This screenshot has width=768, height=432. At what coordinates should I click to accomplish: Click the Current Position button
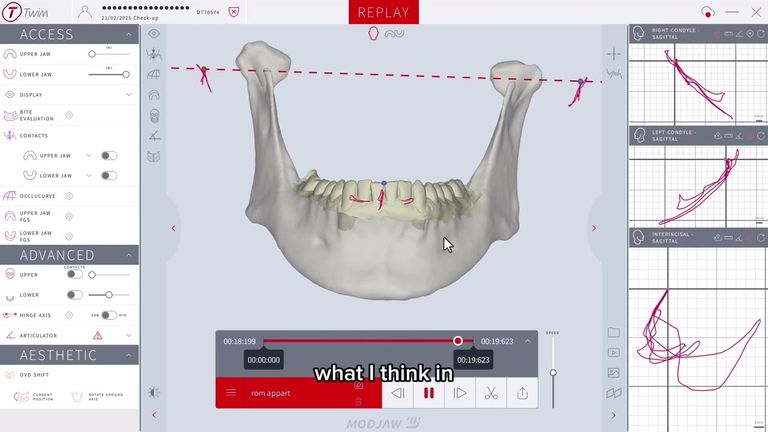click(x=34, y=396)
